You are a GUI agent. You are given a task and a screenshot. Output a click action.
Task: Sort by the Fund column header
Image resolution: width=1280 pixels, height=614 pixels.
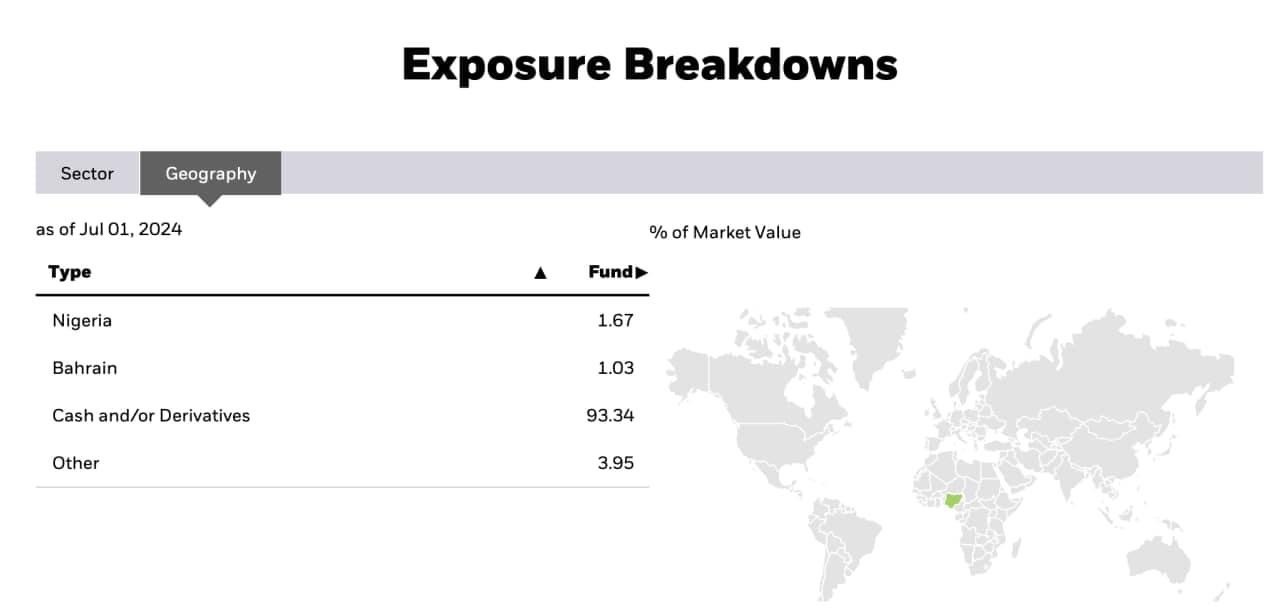610,272
